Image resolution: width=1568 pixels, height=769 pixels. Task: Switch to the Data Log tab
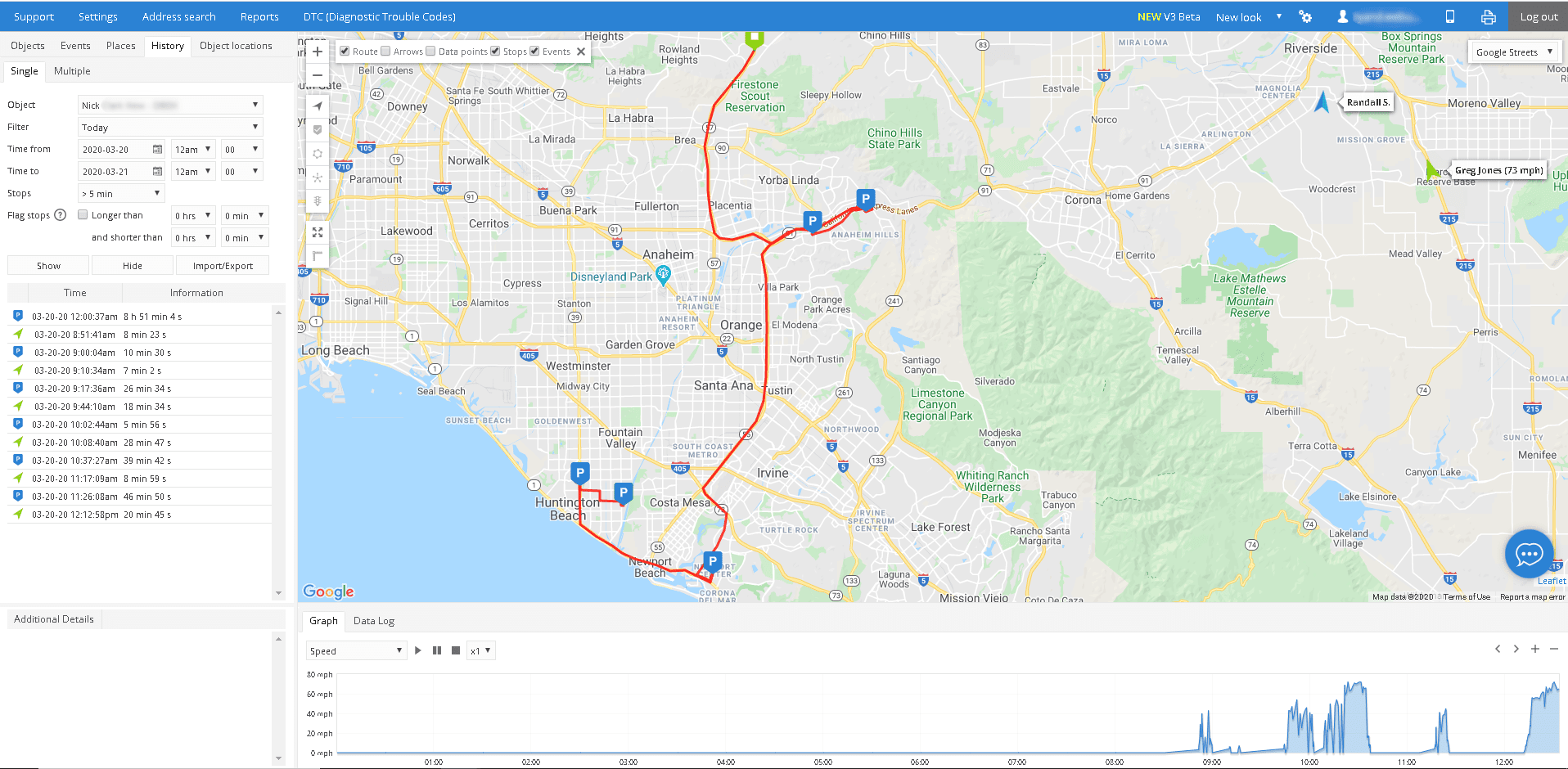tap(373, 620)
